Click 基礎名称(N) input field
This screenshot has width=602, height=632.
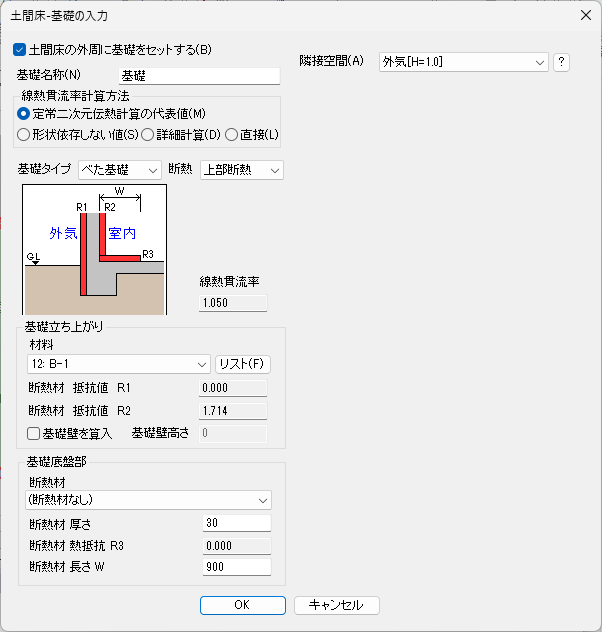pos(199,76)
